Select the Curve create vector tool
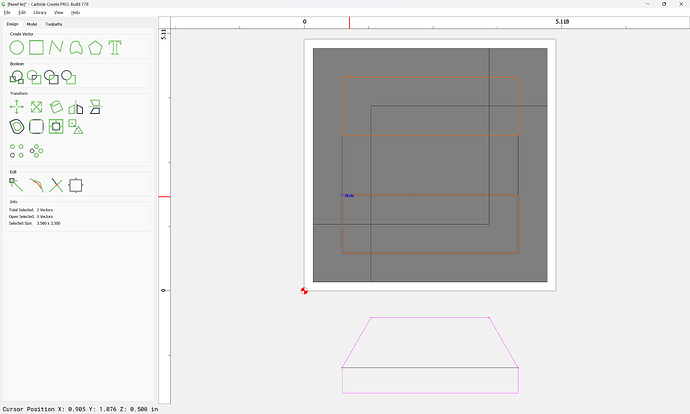Image resolution: width=690 pixels, height=414 pixels. point(76,48)
